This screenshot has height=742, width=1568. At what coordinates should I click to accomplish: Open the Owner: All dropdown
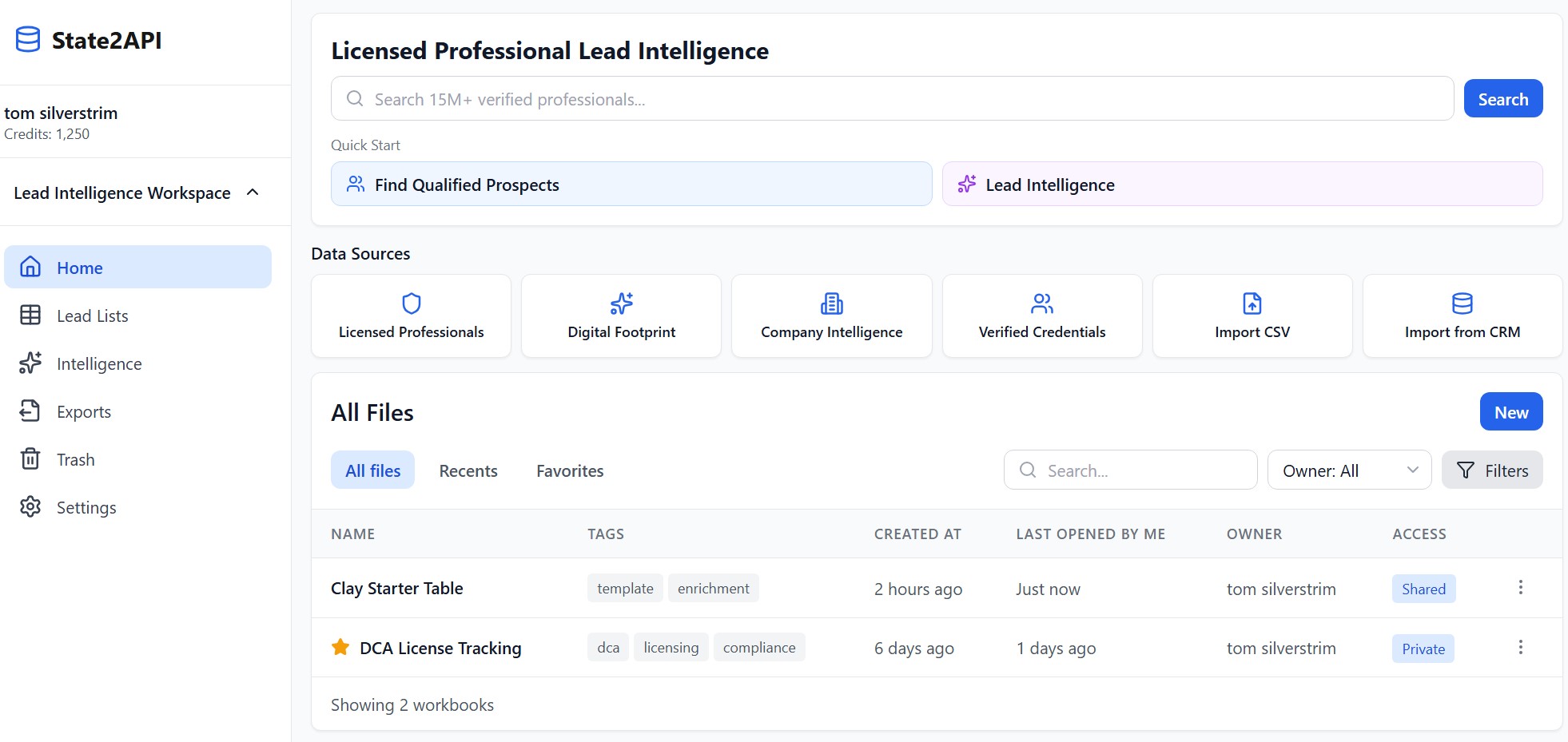tap(1348, 470)
